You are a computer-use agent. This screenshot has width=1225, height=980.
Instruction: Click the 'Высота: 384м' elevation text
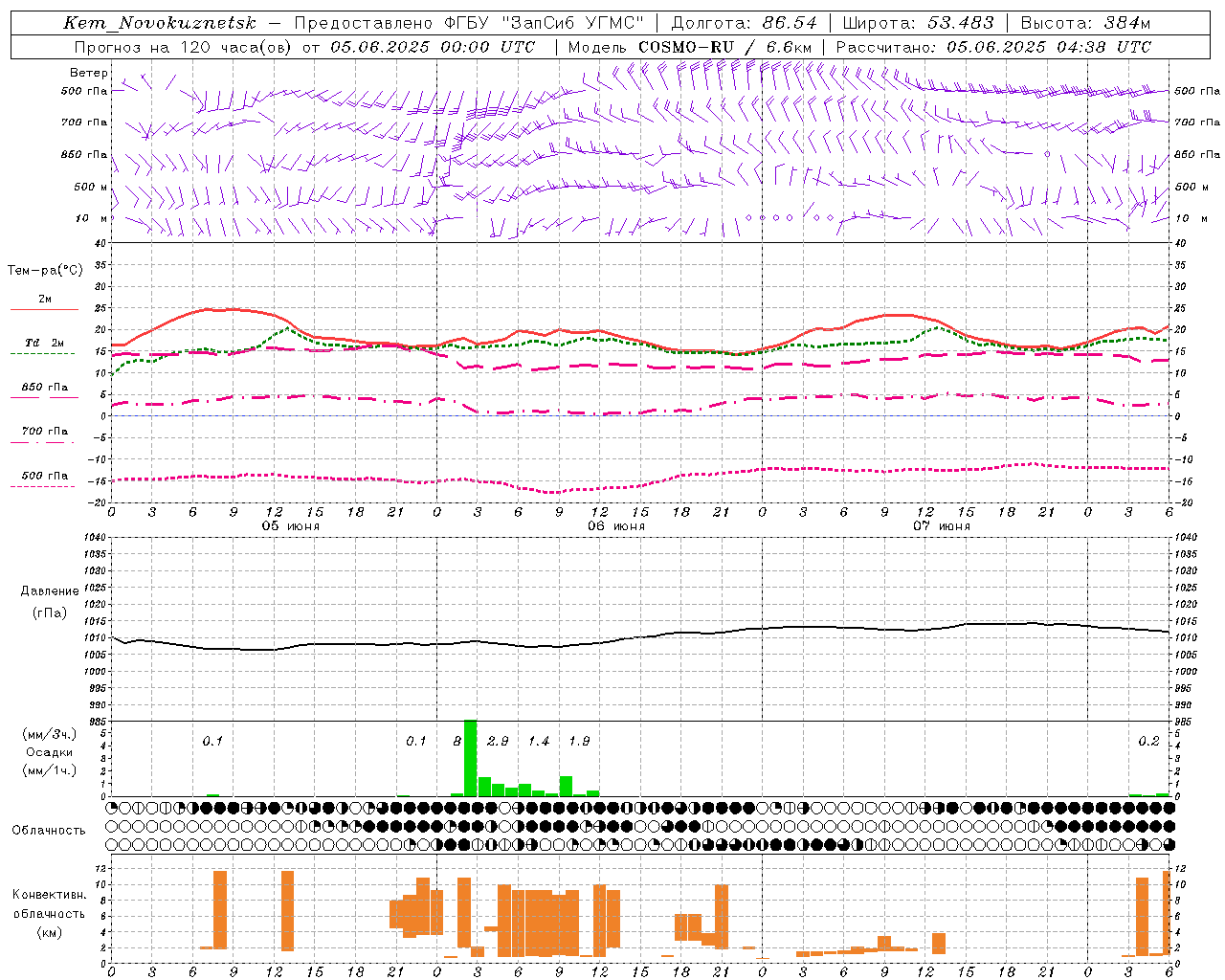point(1085,23)
